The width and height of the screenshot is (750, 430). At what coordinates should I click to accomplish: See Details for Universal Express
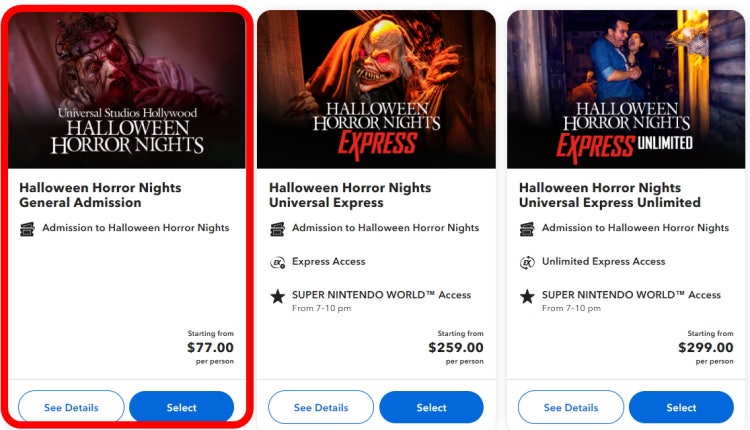point(321,408)
